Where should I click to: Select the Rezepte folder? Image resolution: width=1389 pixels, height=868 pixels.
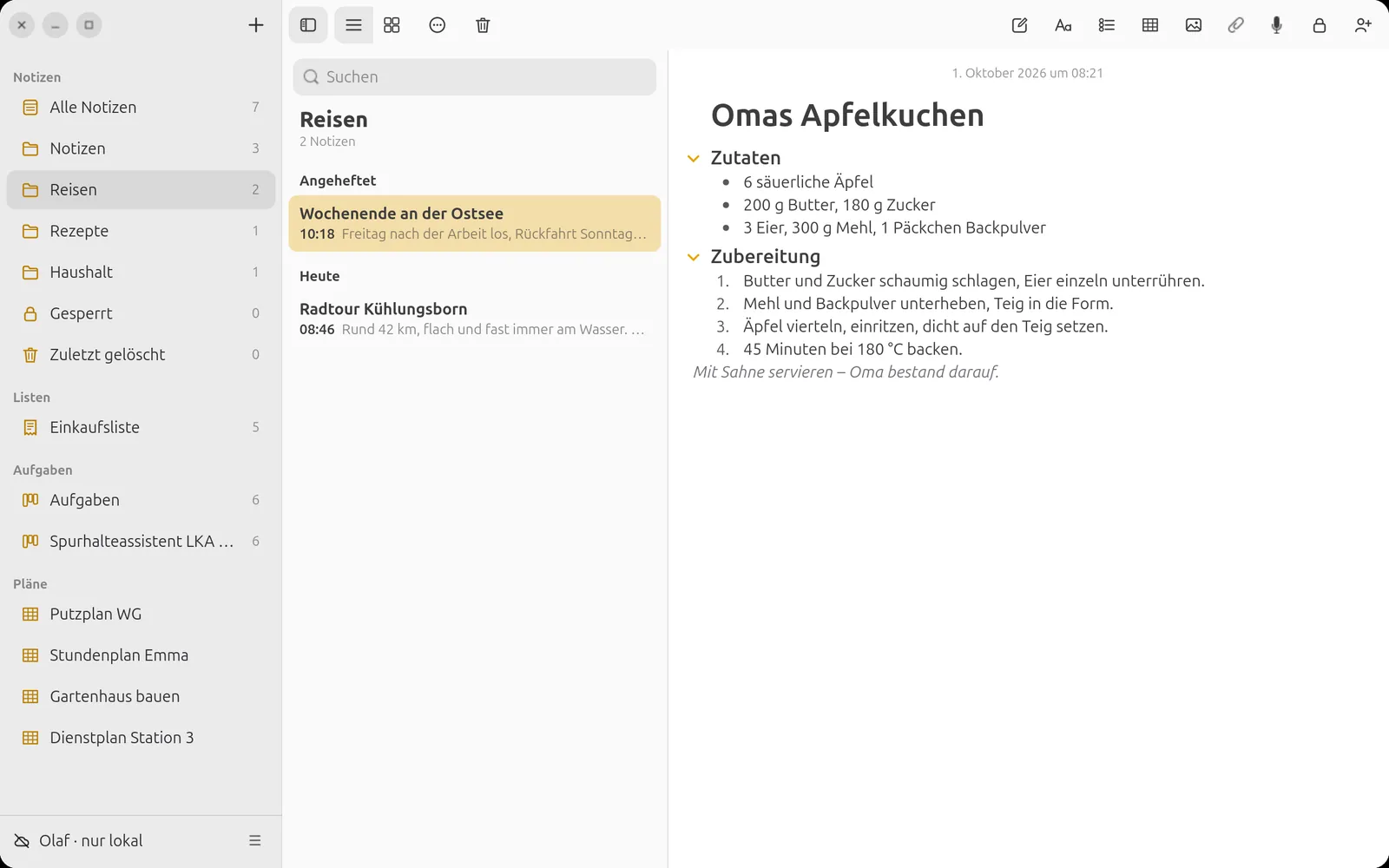point(141,231)
